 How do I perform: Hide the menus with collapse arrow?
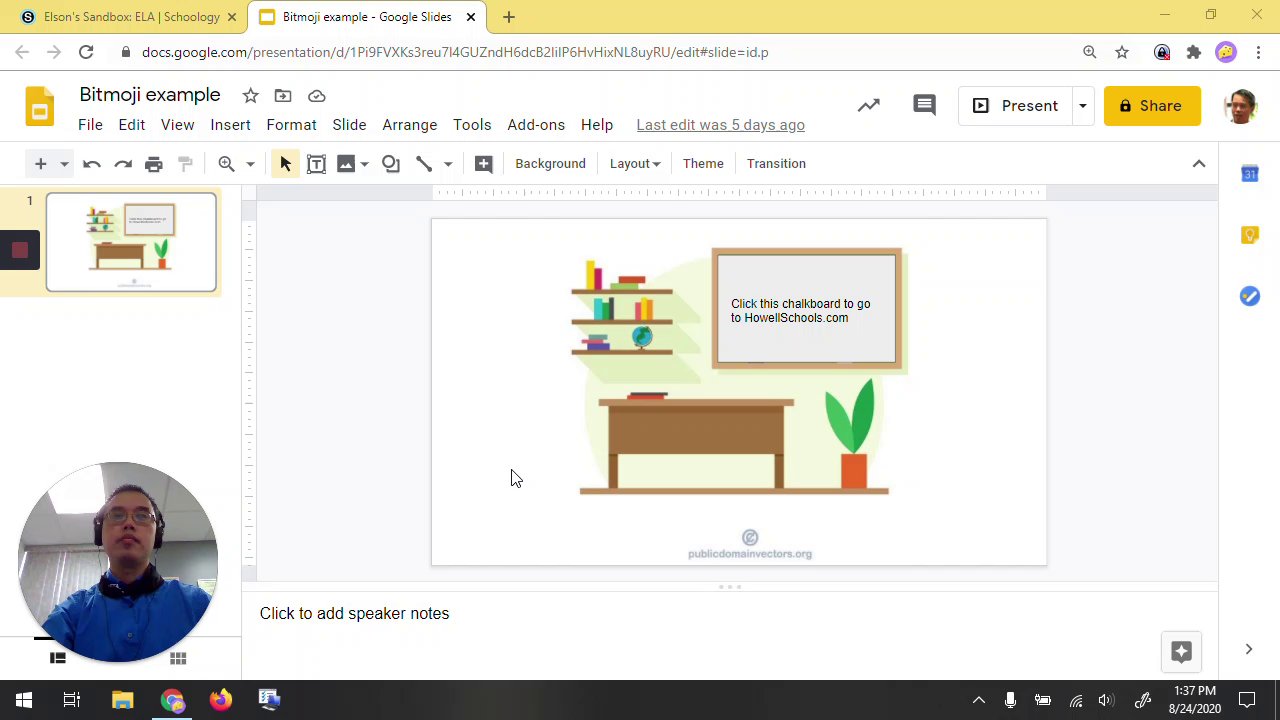[x=1199, y=163]
